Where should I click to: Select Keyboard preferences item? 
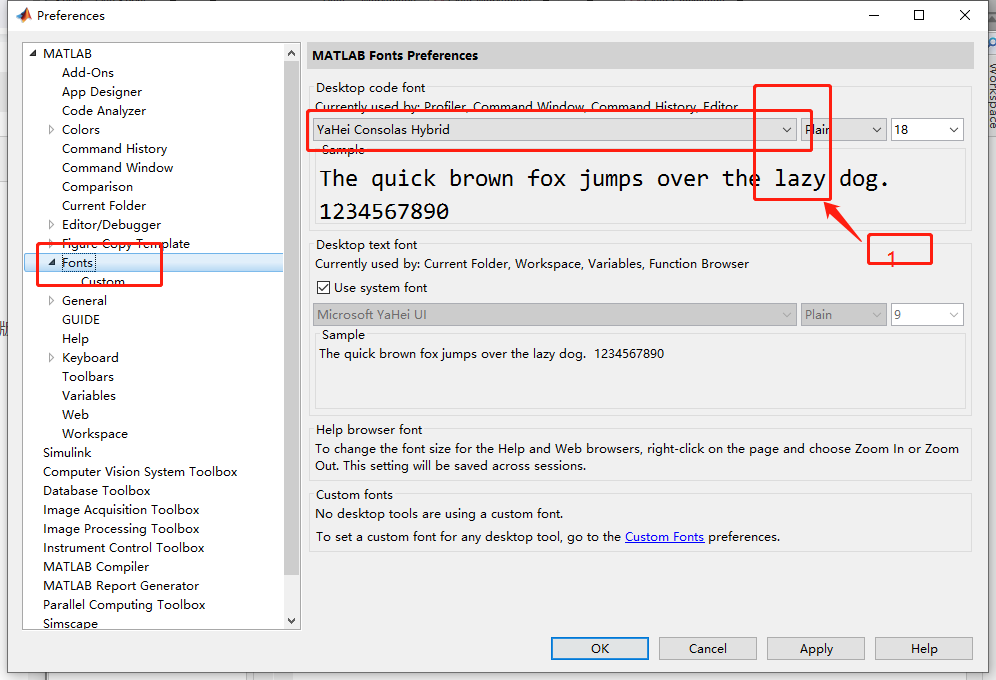90,358
